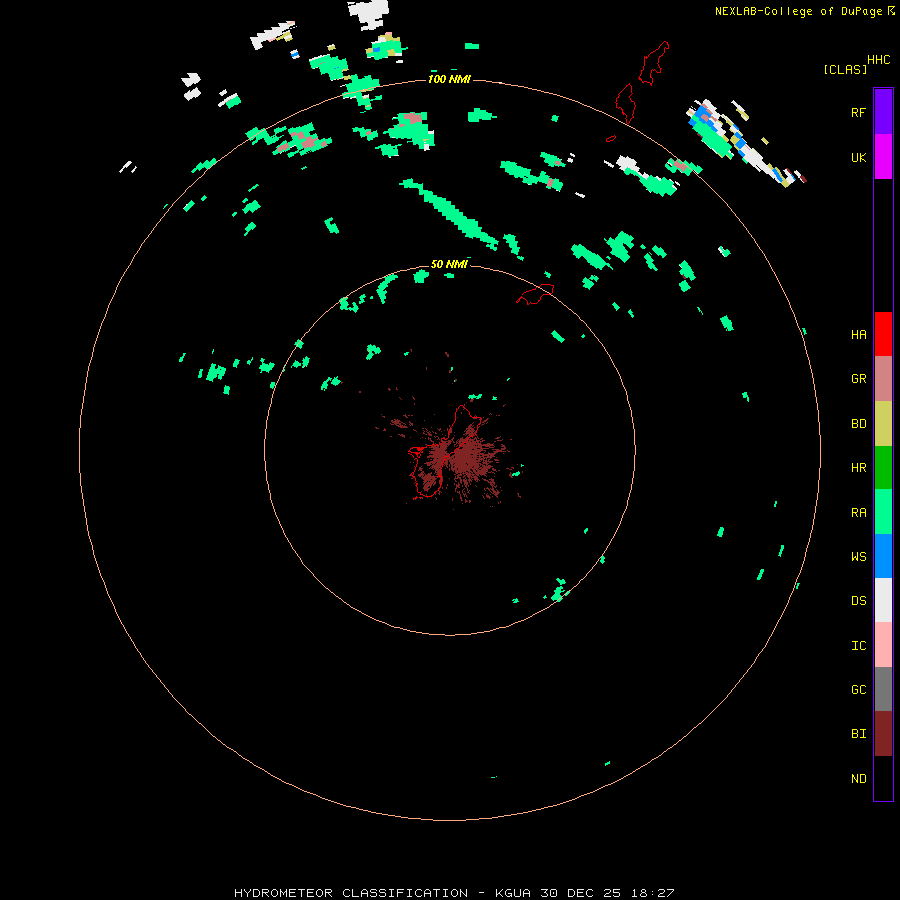900x900 pixels.
Task: Click the UK legend label
Action: pyautogui.click(x=858, y=158)
